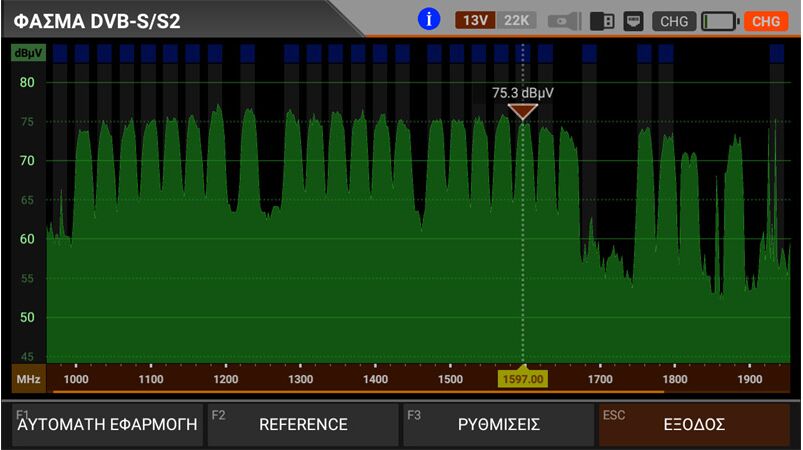Screen dimensions: 803x450
Task: Click the red triangle marker at 75.3 dBµV
Action: point(522,112)
